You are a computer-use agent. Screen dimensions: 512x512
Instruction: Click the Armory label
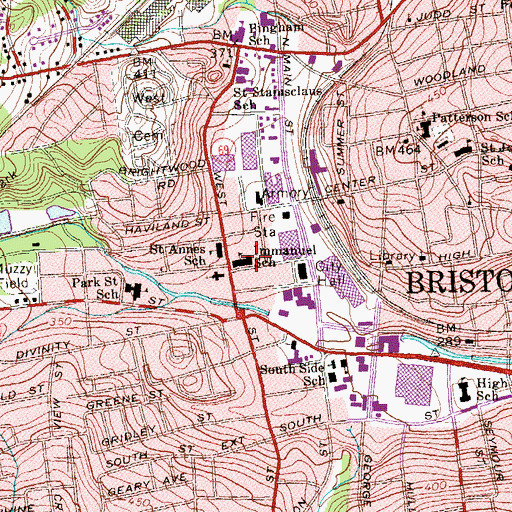(285, 193)
